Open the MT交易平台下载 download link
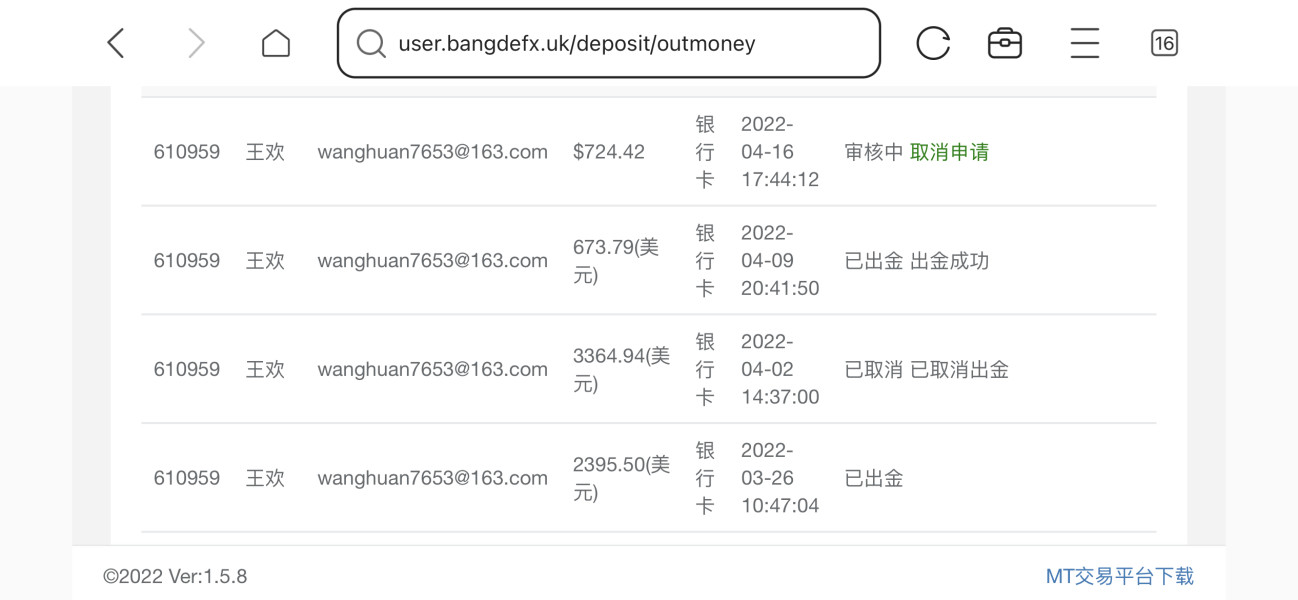 click(x=1119, y=576)
